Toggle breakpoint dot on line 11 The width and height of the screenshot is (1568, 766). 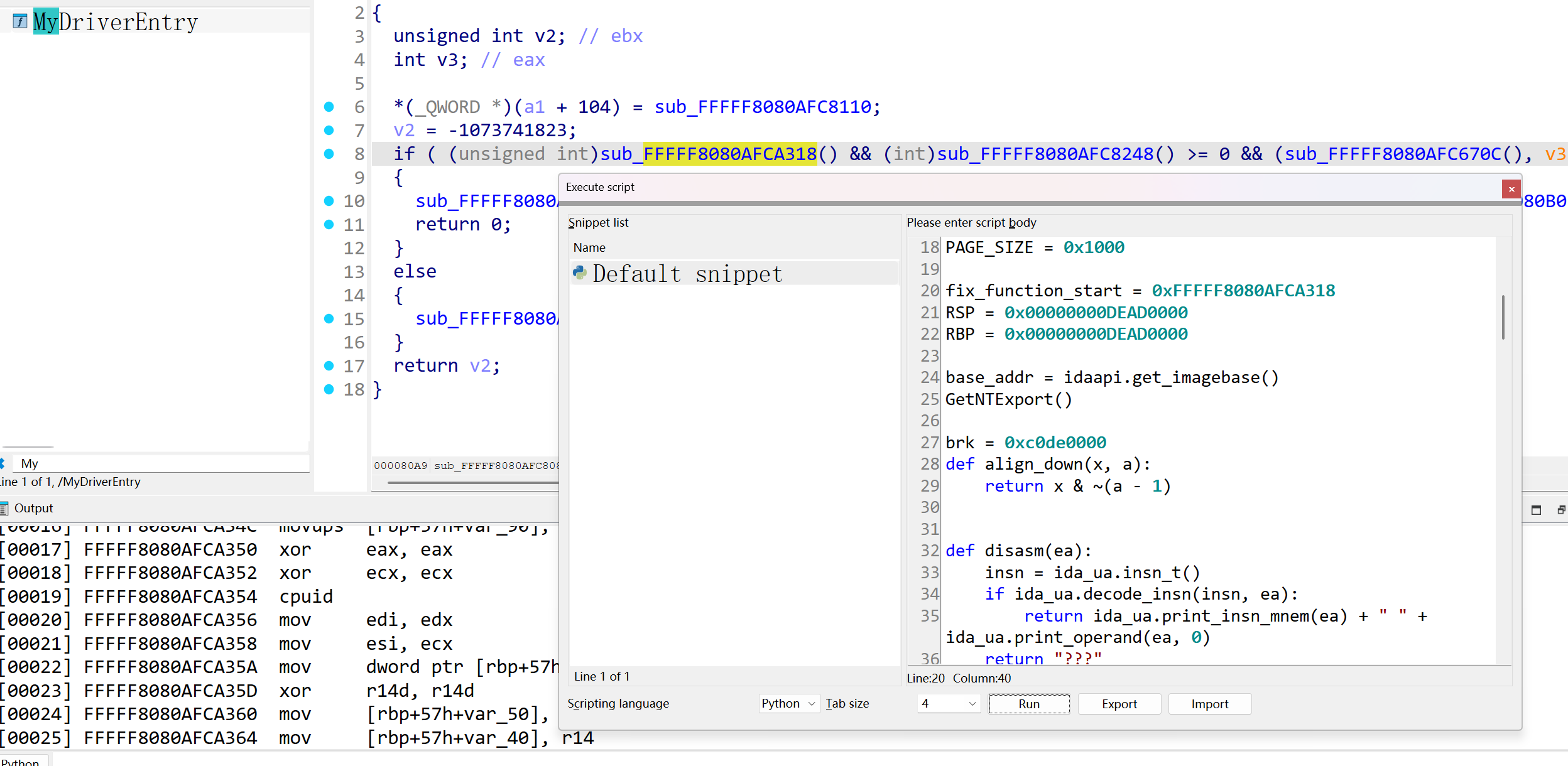[x=329, y=224]
